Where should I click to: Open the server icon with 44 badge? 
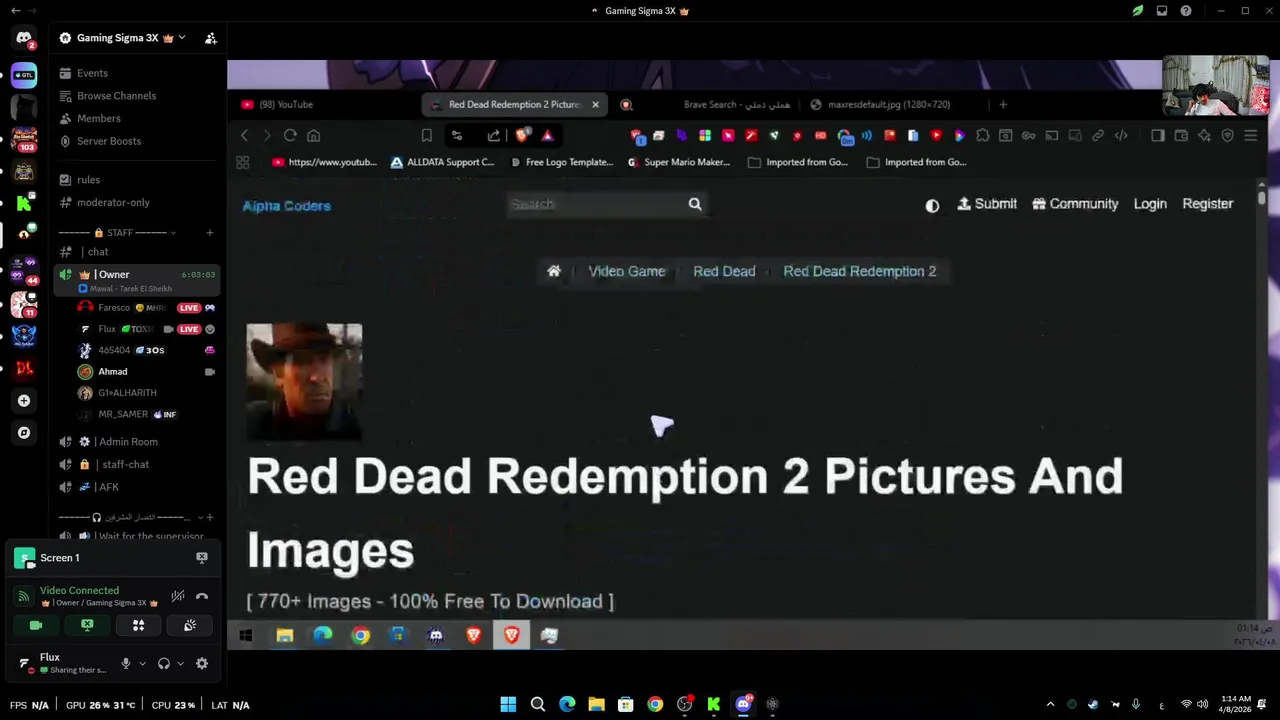(x=24, y=270)
